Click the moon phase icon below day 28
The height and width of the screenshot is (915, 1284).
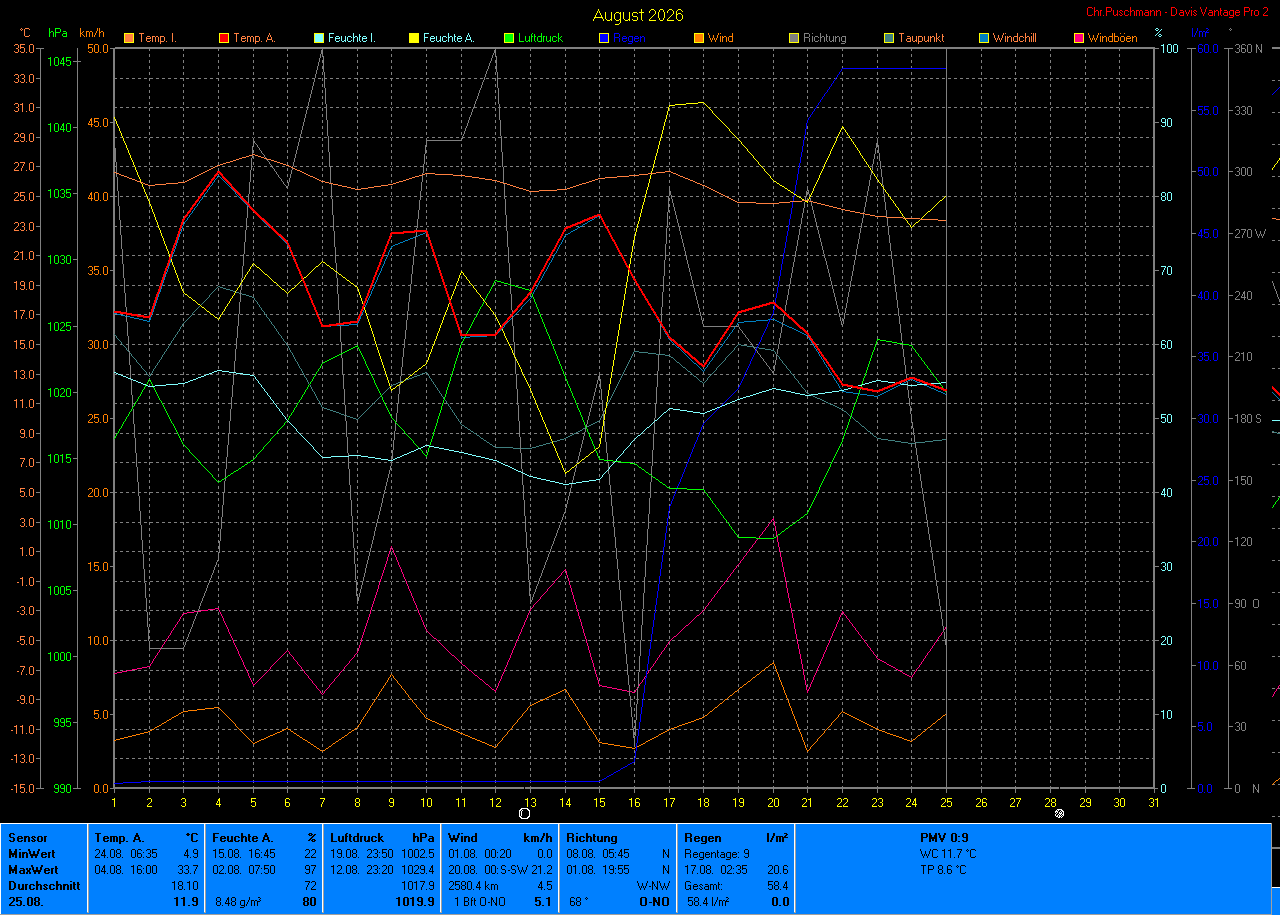click(1060, 813)
